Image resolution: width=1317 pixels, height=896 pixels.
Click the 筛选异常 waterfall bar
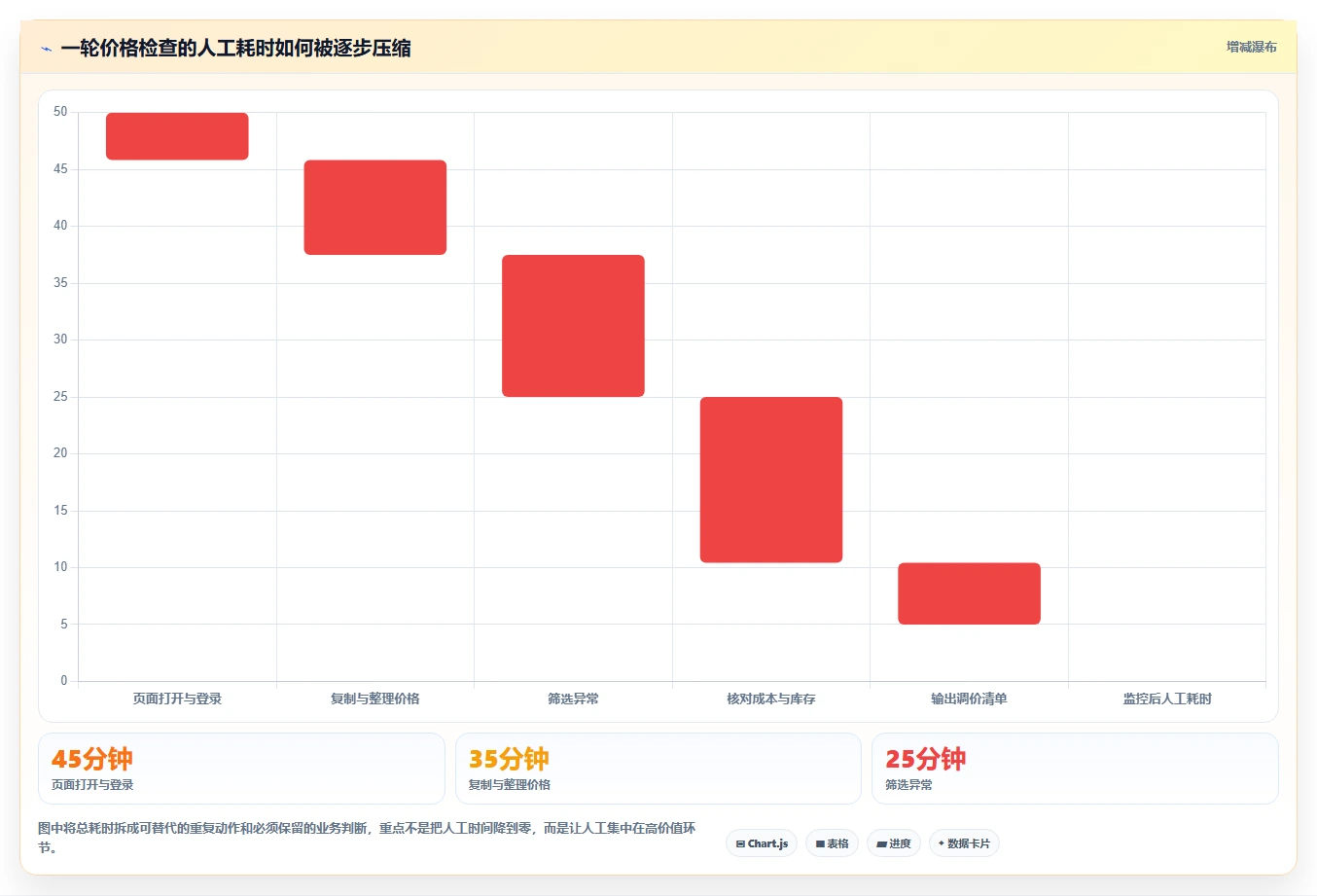(x=573, y=326)
